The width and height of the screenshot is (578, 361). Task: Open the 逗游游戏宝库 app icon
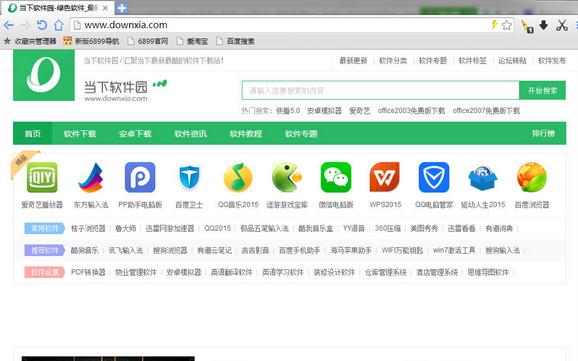287,177
